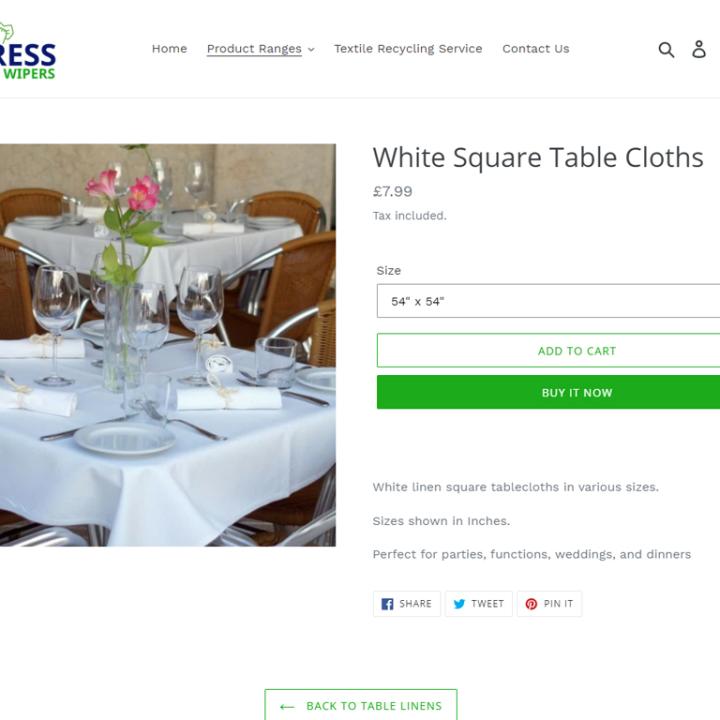This screenshot has width=720, height=720.
Task: Click the green Buy It Now button
Action: pyautogui.click(x=548, y=392)
